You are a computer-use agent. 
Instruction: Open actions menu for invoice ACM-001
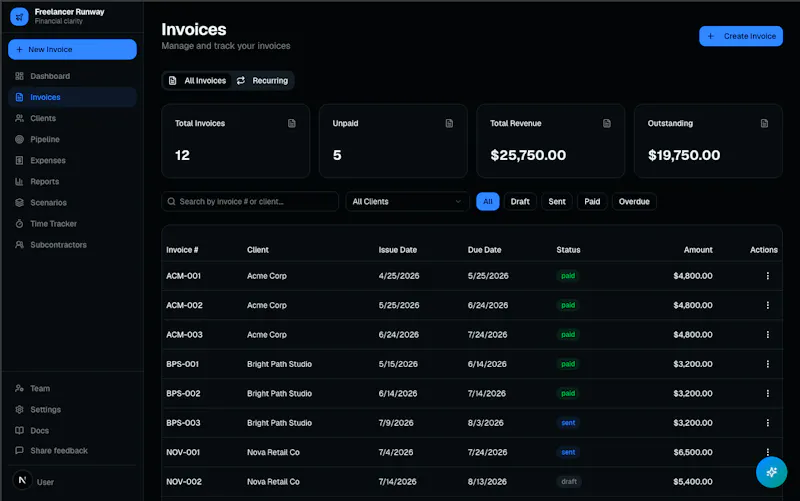(x=767, y=276)
